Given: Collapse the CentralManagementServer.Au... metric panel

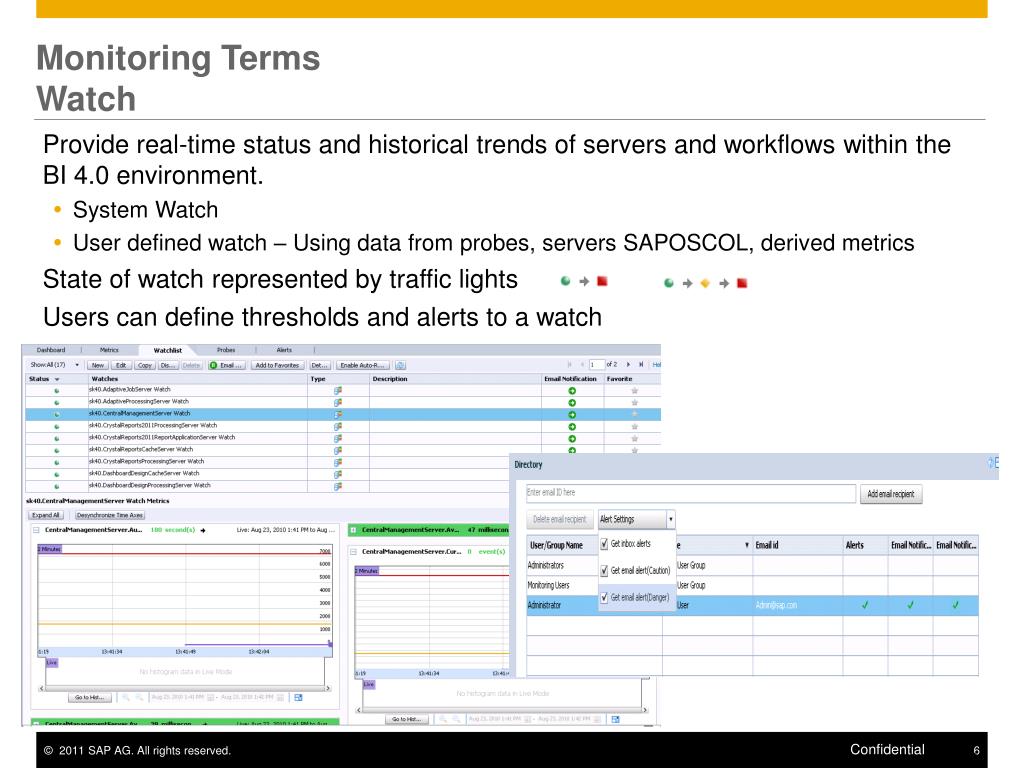Looking at the screenshot, I should [36, 530].
